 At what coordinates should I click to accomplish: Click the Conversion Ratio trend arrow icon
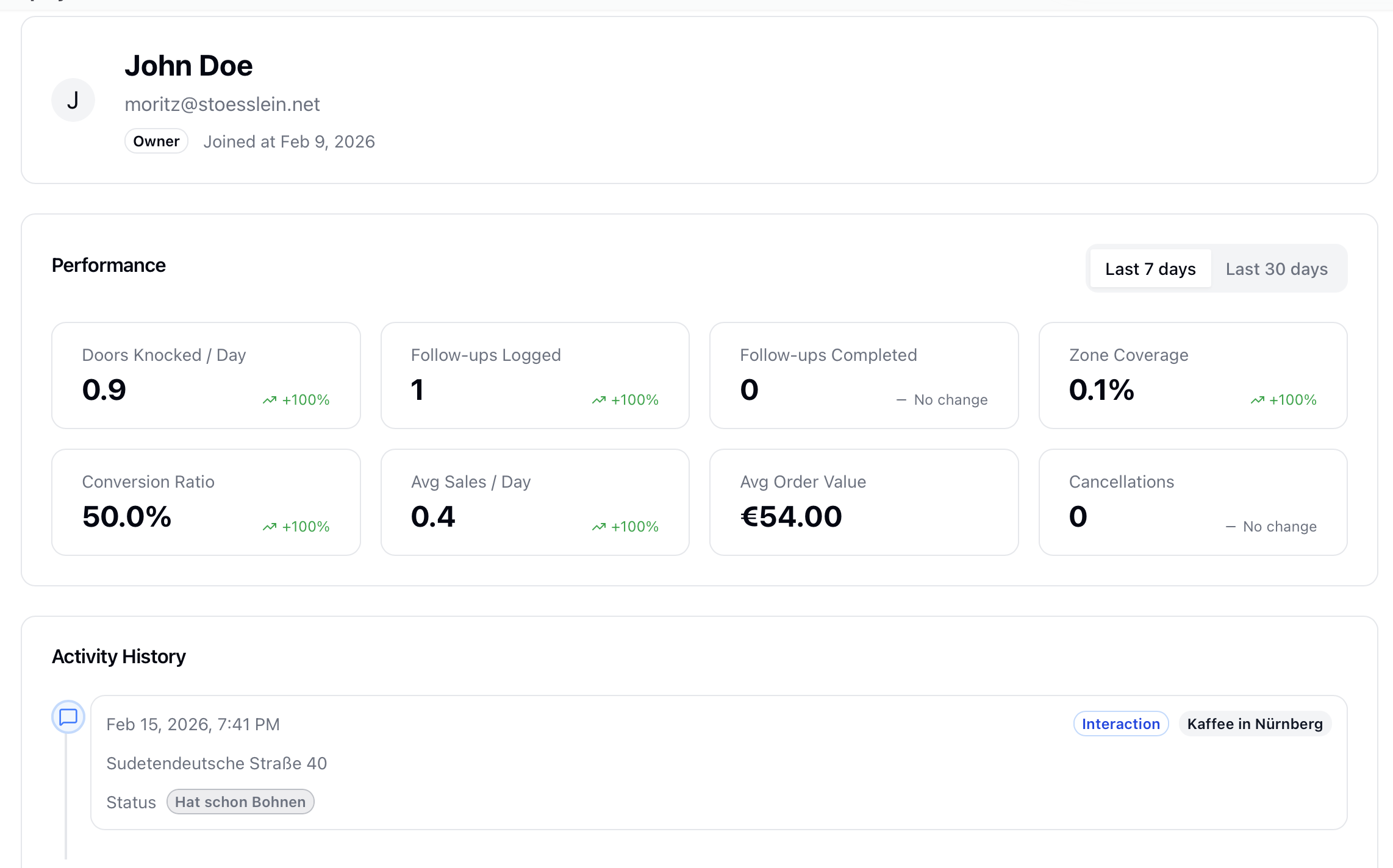(270, 527)
